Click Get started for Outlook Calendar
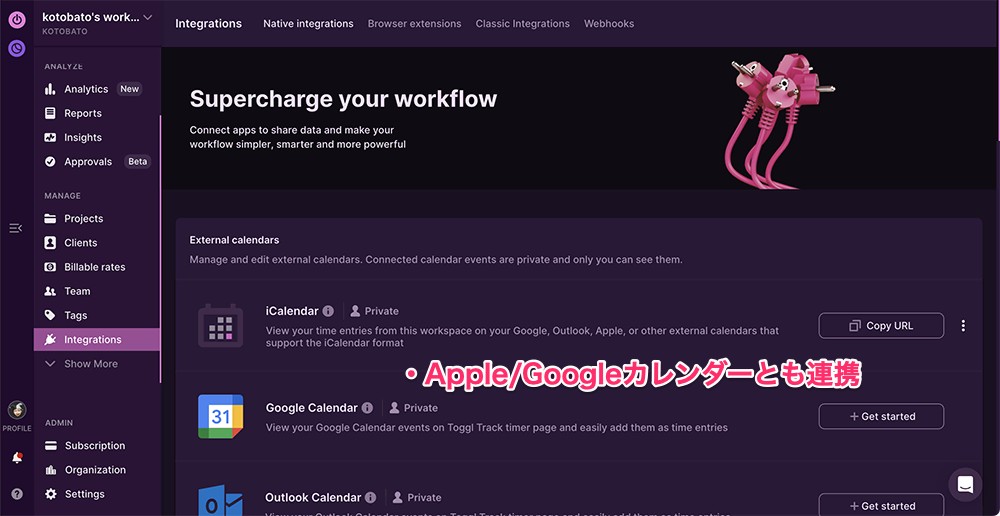The image size is (1000, 516). [881, 505]
